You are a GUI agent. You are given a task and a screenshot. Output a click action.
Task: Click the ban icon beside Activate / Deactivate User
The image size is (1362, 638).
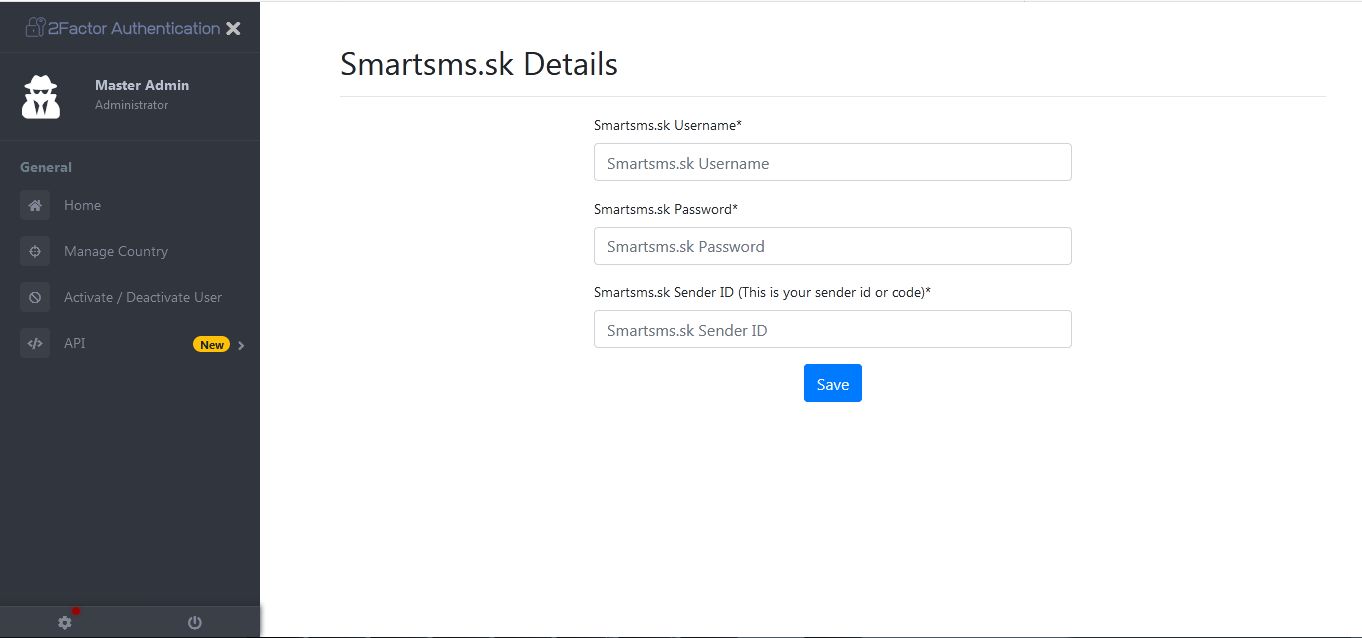(34, 297)
